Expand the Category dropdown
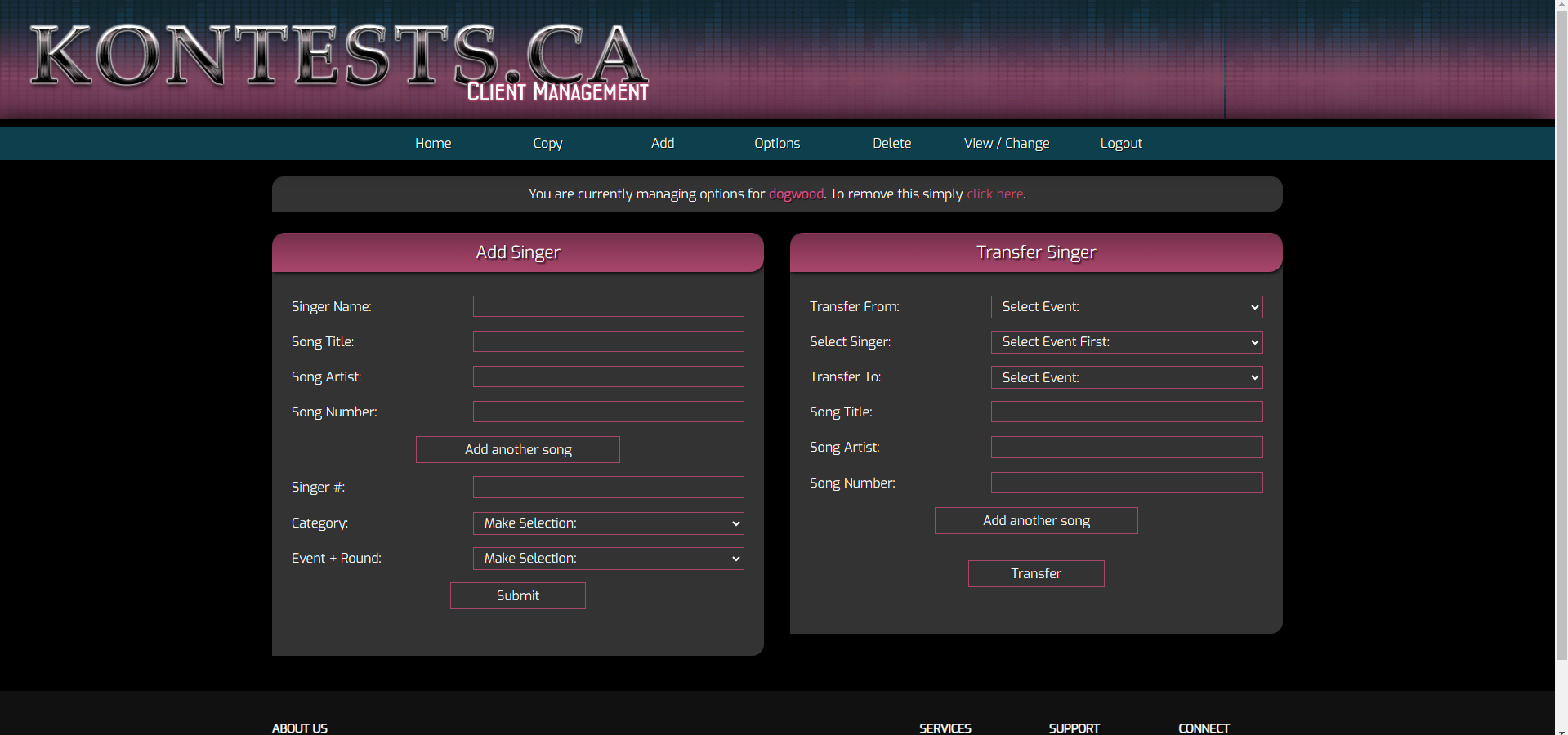Image resolution: width=1568 pixels, height=735 pixels. pyautogui.click(x=609, y=523)
